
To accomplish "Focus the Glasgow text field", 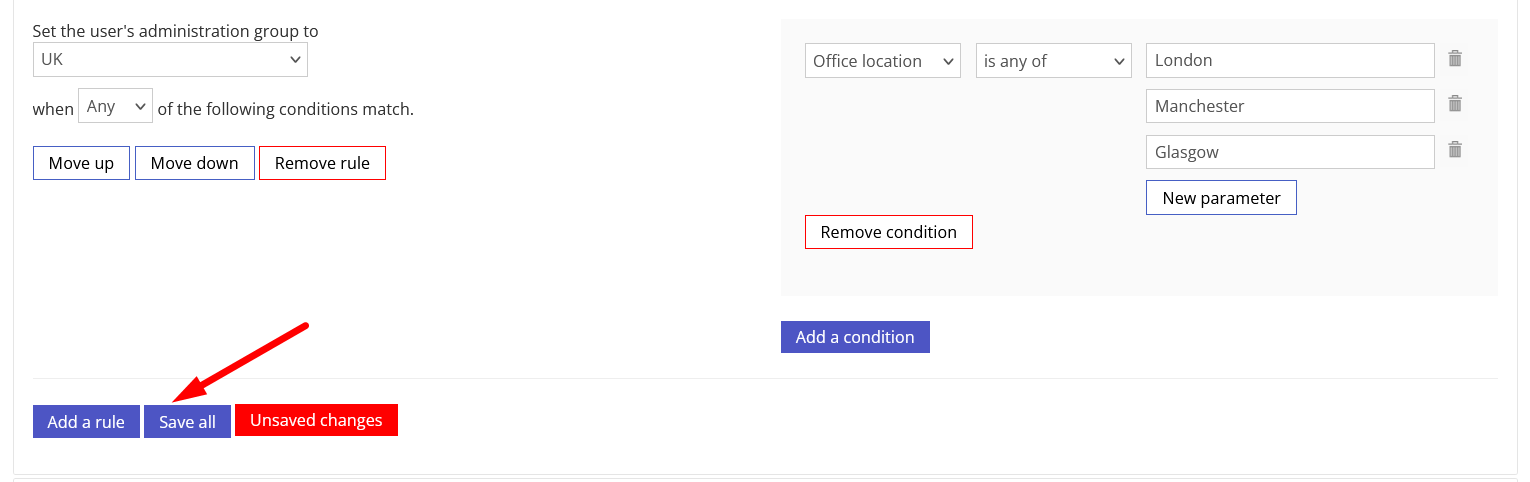I will [x=1290, y=152].
